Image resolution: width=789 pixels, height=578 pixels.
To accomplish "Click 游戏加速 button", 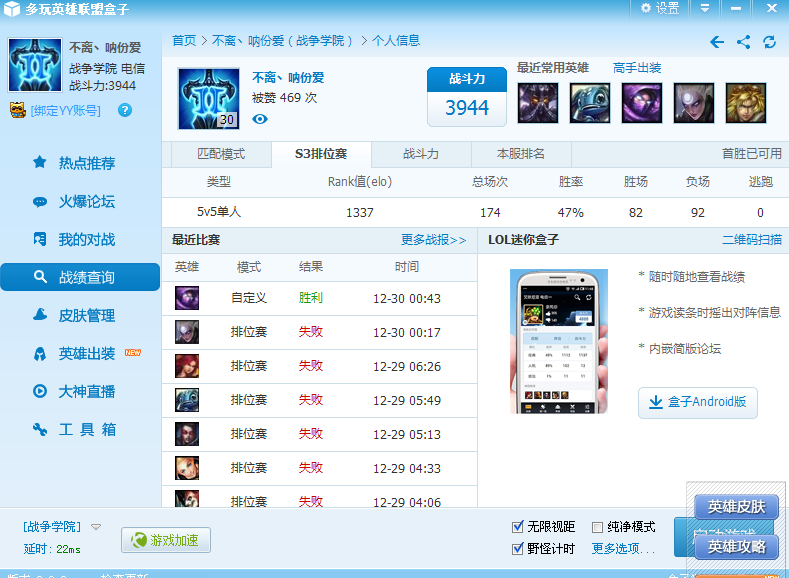I will 166,540.
